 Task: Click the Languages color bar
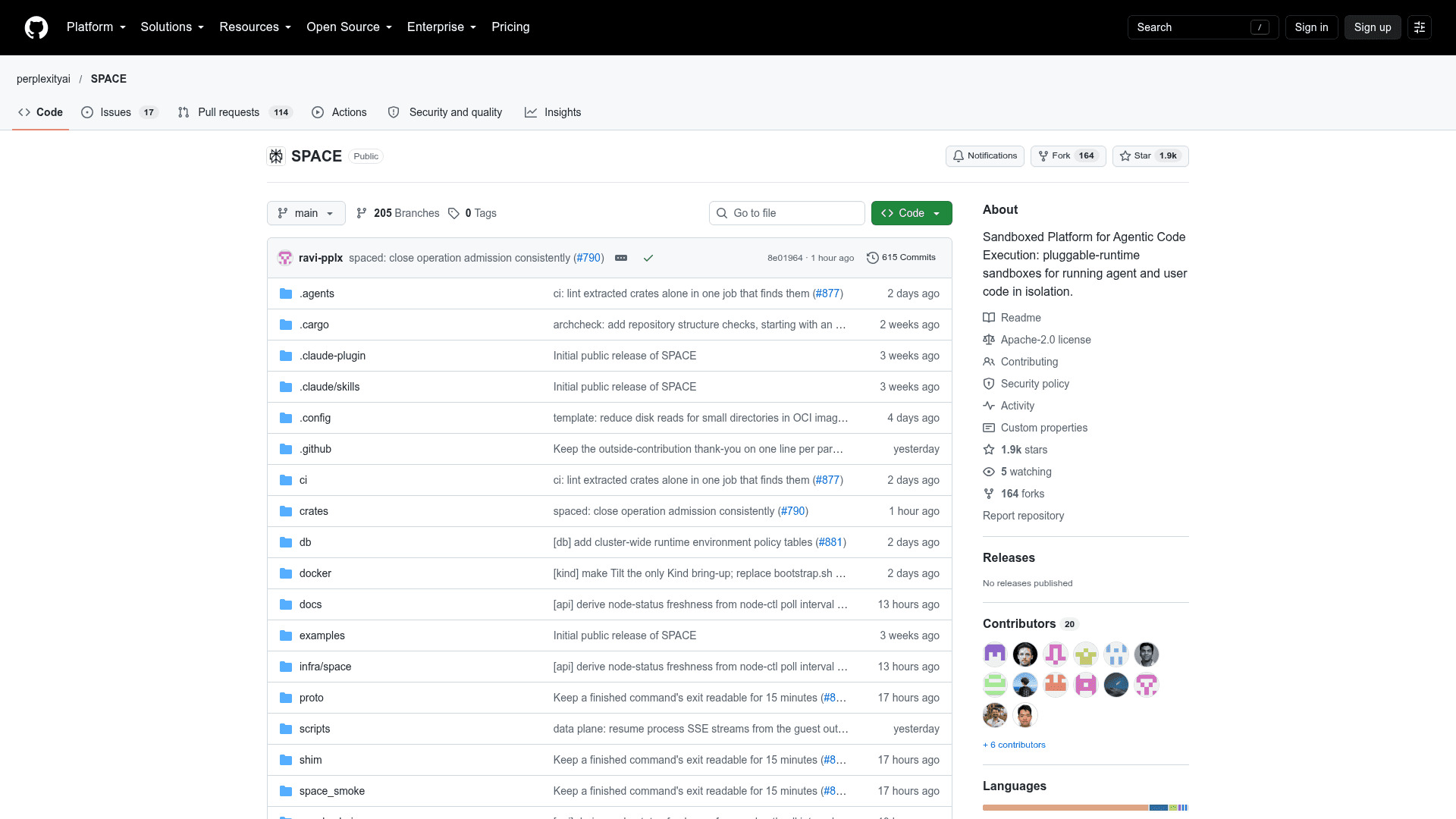pyautogui.click(x=1086, y=808)
